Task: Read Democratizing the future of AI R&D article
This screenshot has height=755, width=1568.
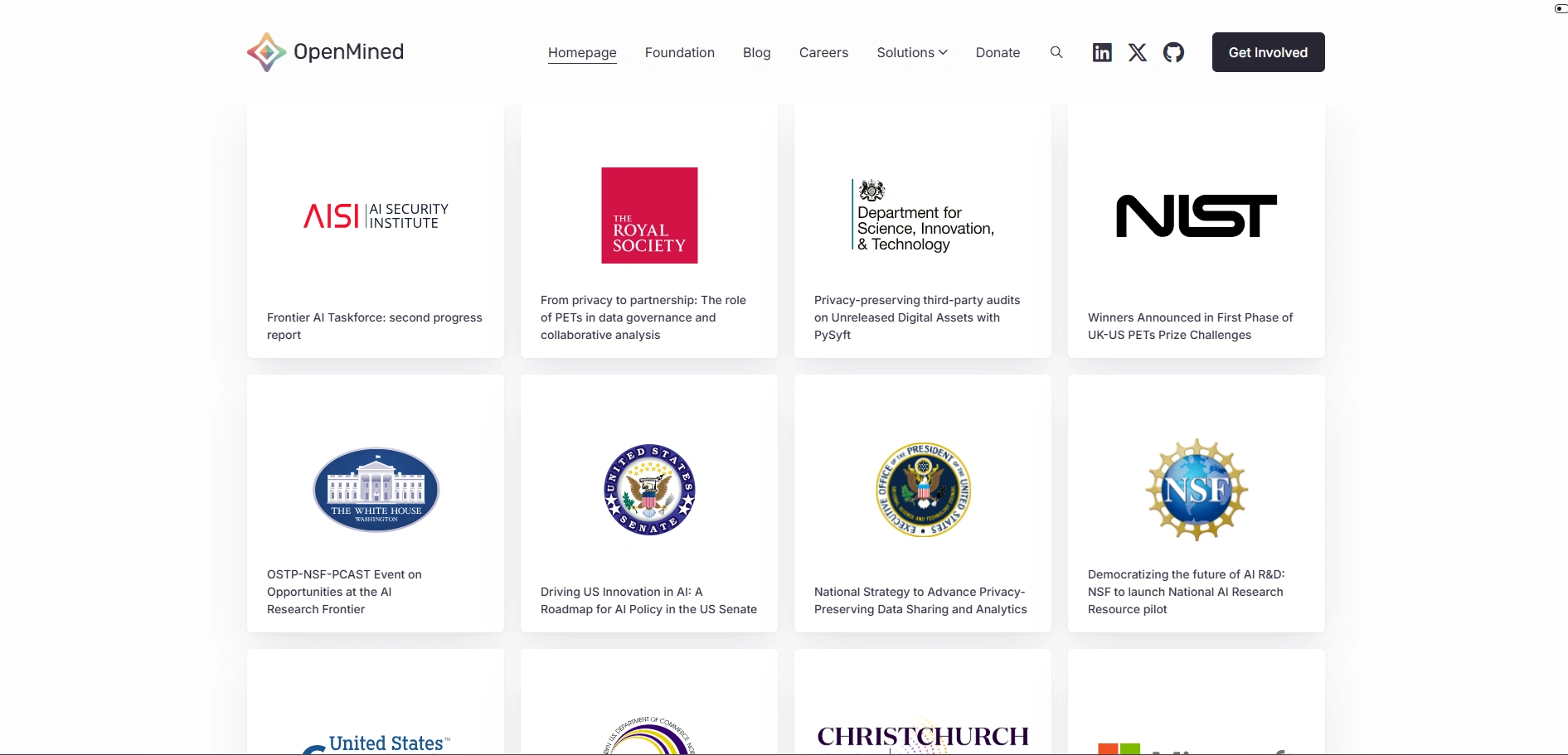Action: (1187, 592)
